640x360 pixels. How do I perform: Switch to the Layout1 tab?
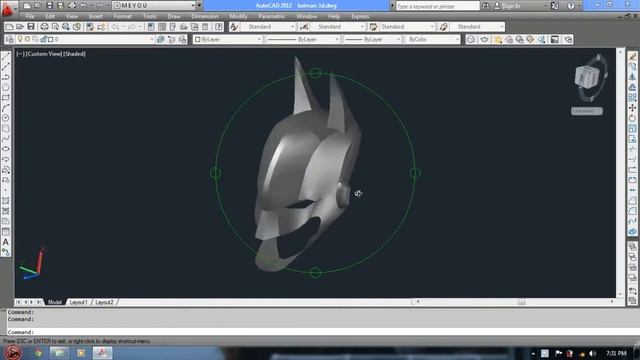pyautogui.click(x=78, y=302)
